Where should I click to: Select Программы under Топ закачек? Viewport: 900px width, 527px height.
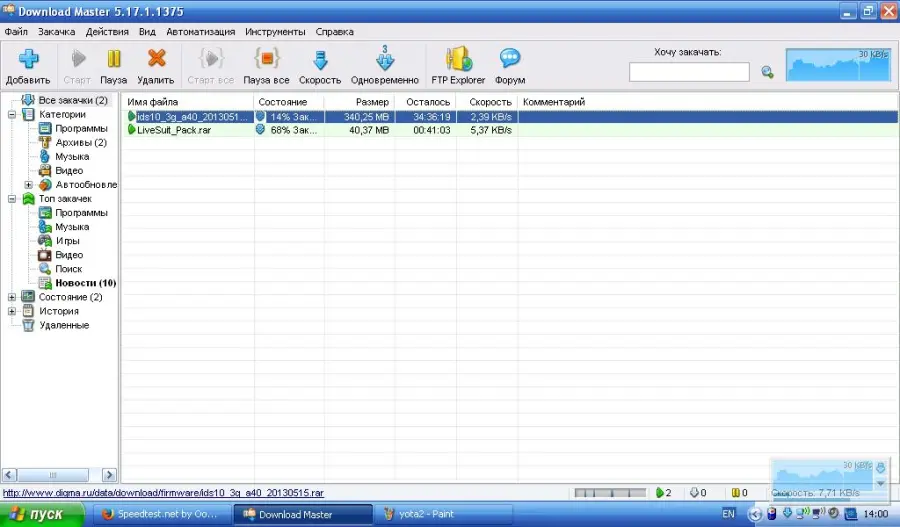tap(81, 213)
